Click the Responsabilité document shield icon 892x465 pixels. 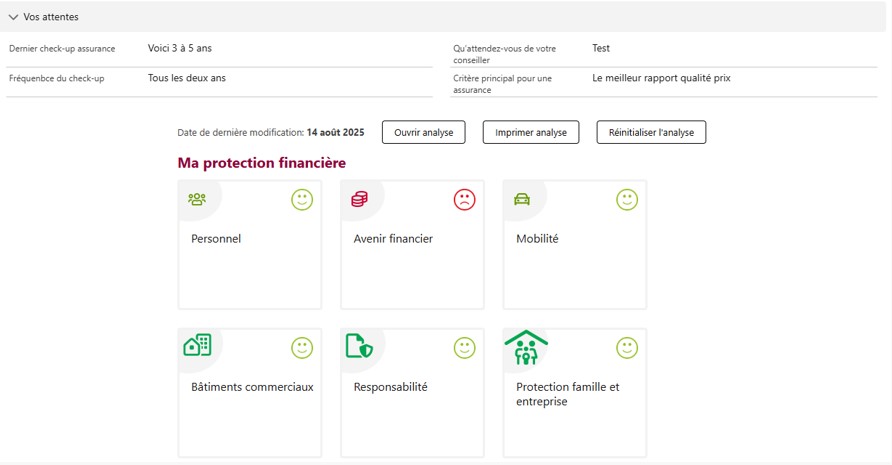[359, 346]
